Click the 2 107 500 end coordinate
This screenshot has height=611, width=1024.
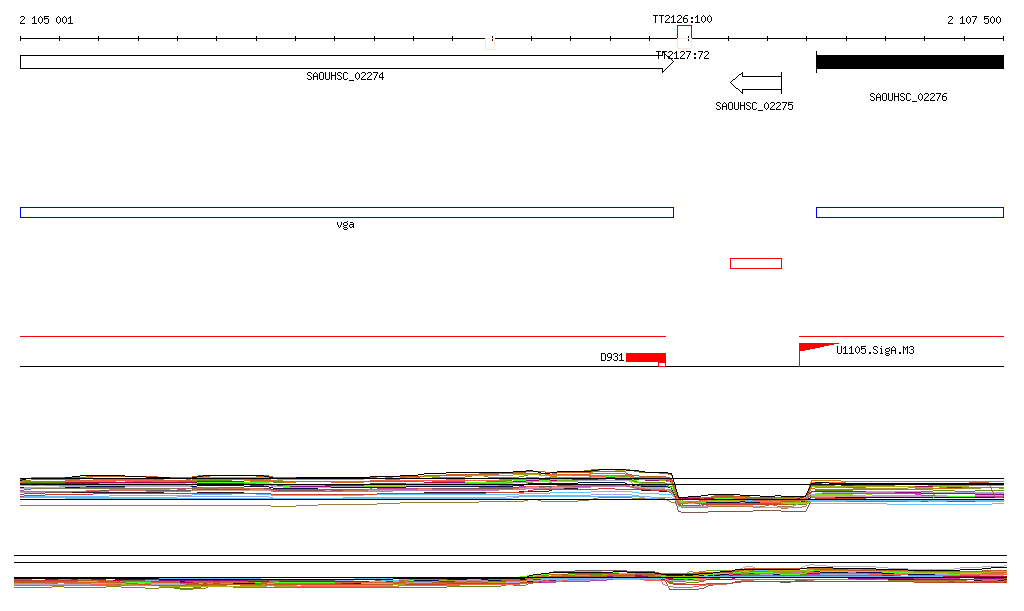tap(974, 20)
